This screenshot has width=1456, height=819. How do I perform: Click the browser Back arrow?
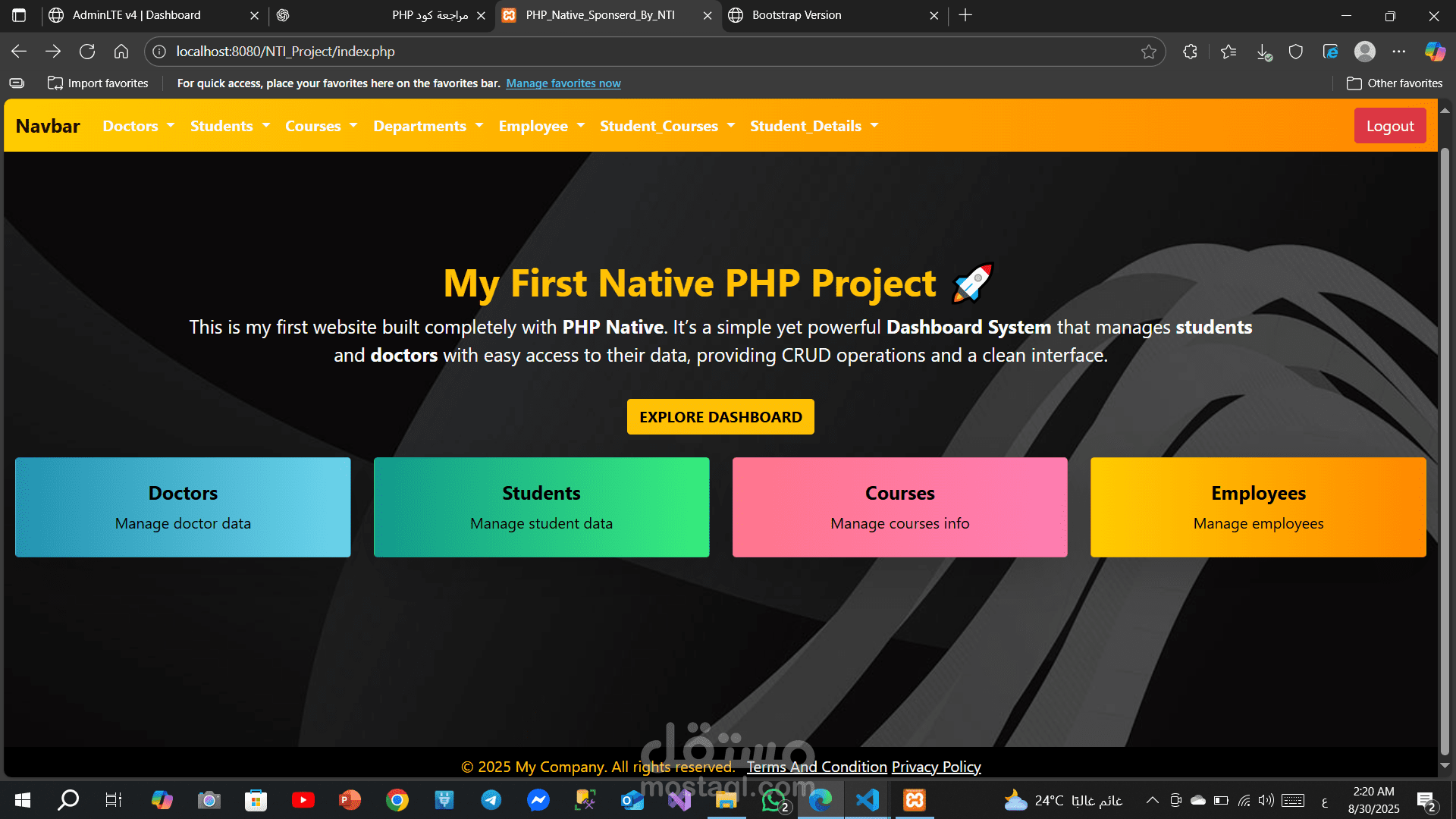tap(19, 52)
